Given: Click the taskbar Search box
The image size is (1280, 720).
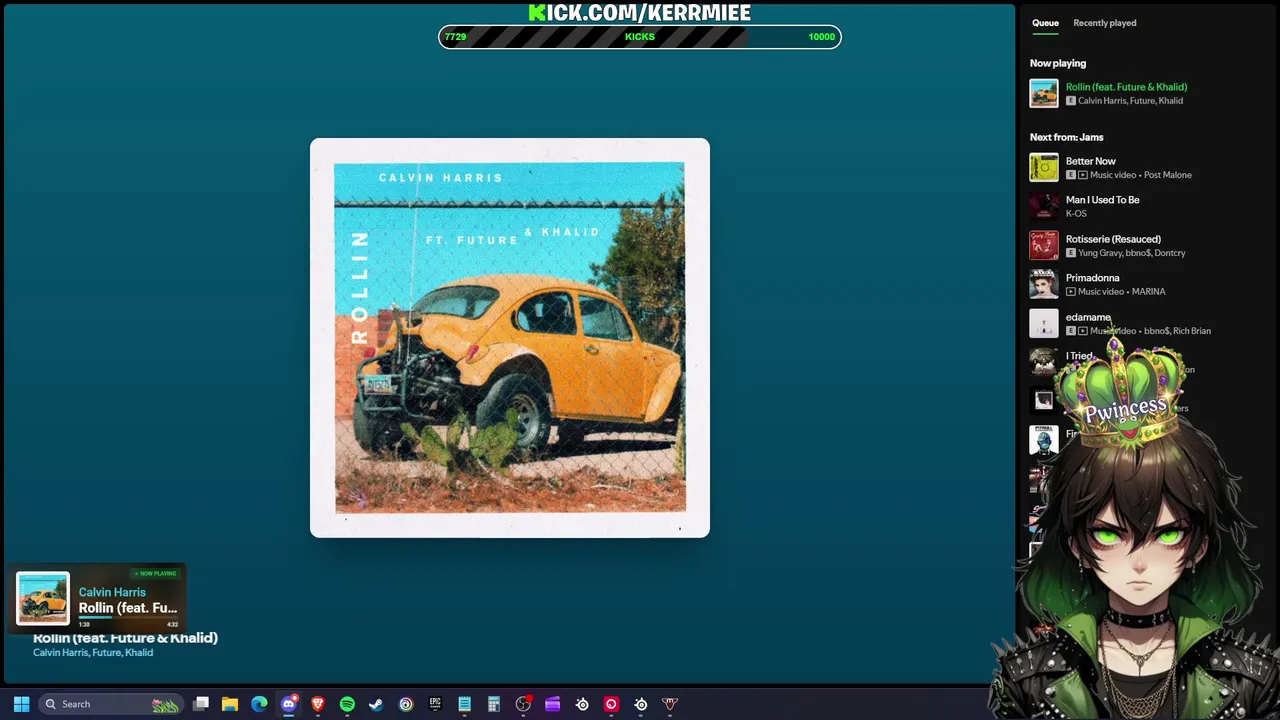Looking at the screenshot, I should tap(110, 704).
